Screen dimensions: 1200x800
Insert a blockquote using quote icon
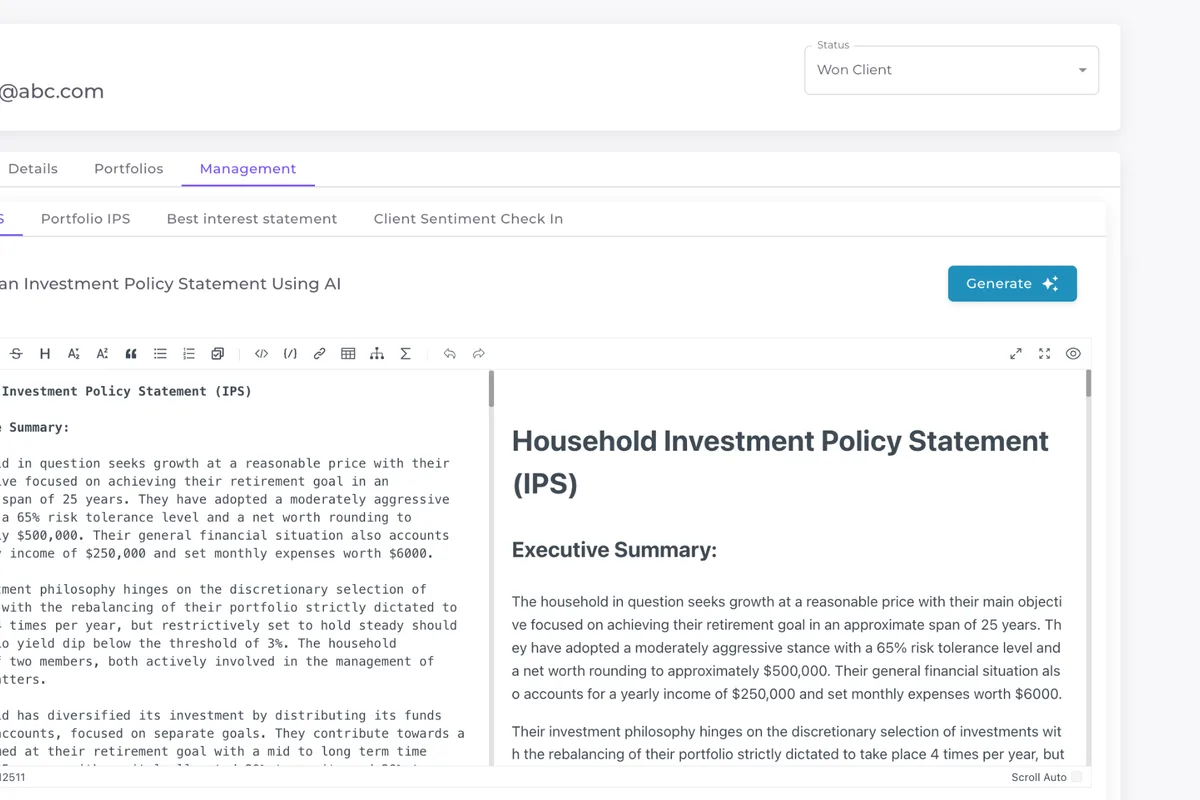[131, 354]
